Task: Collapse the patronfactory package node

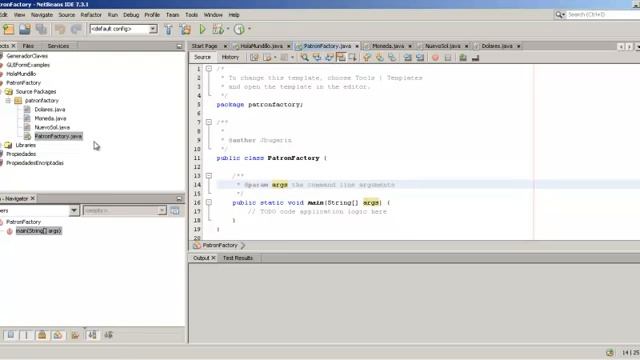Action: tap(8, 100)
